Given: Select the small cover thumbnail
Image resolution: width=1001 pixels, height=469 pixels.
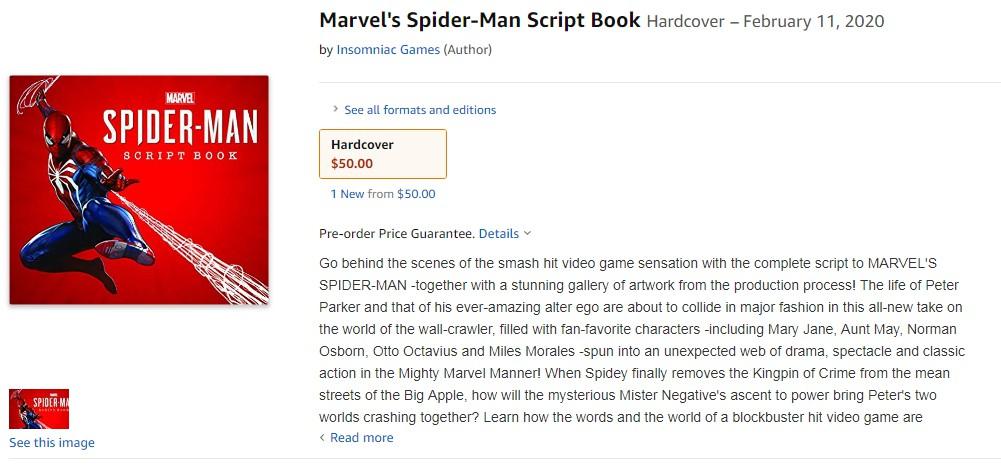Looking at the screenshot, I should [x=39, y=408].
